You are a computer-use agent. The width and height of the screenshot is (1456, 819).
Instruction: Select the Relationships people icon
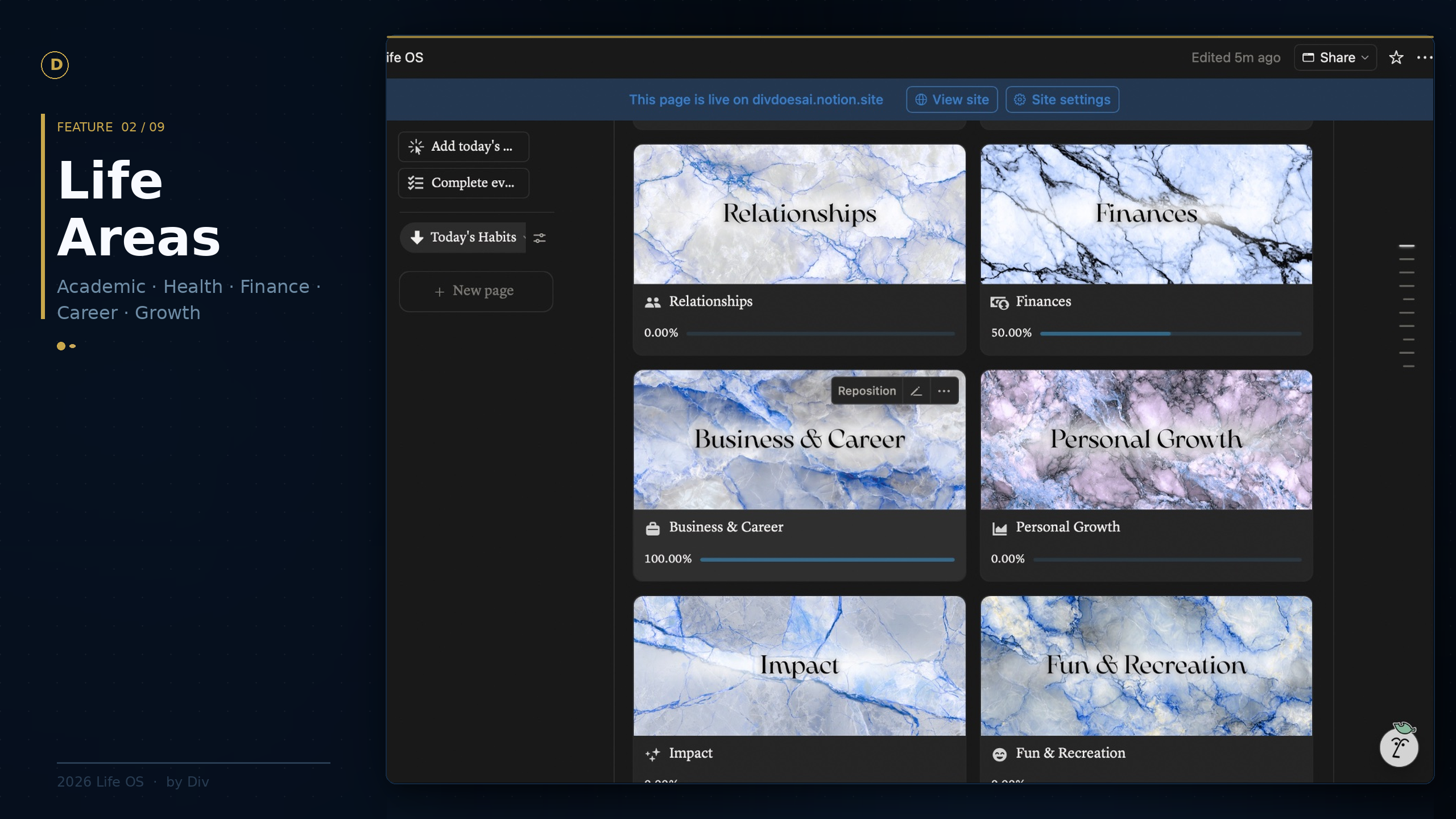point(653,301)
